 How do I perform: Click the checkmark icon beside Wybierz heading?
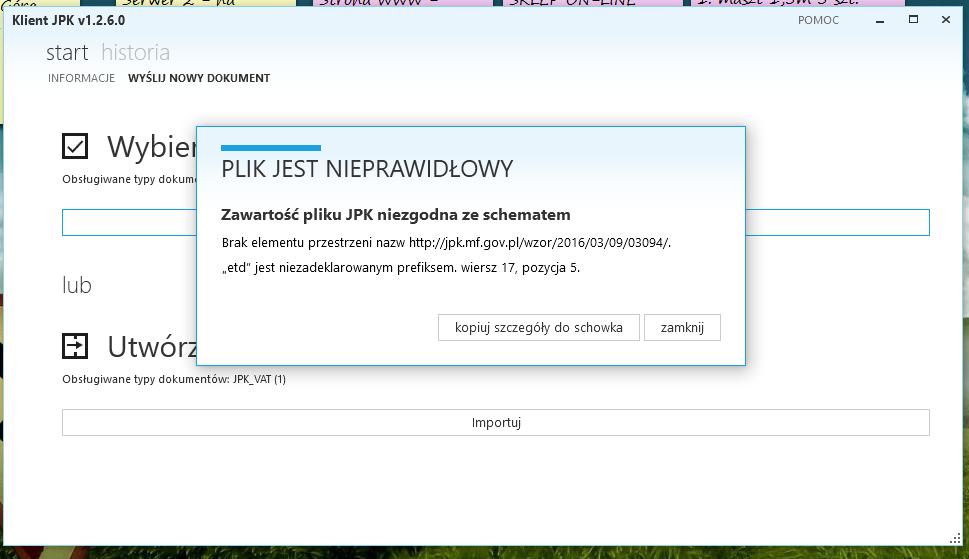[x=75, y=147]
